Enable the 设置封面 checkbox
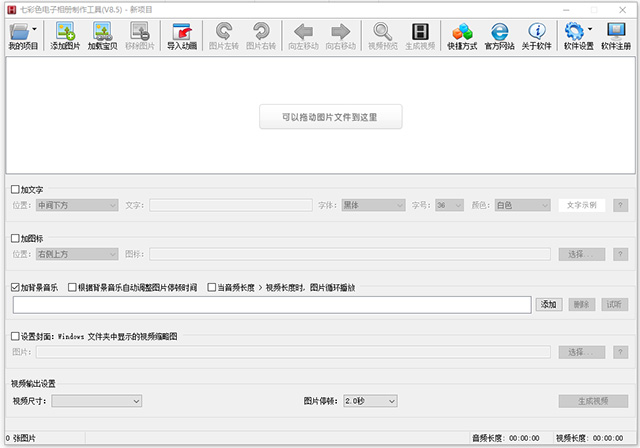The width and height of the screenshot is (640, 448). (x=15, y=336)
